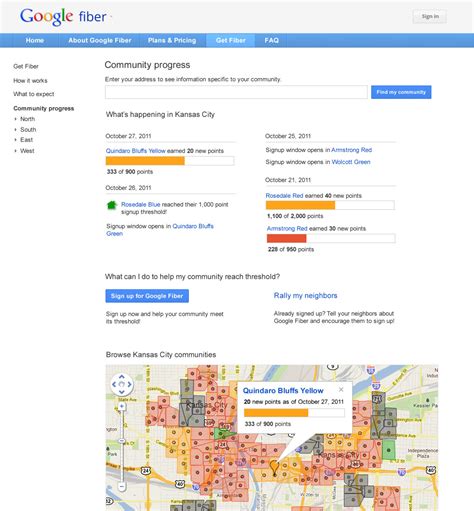Open the Wolcott Green link
The width and height of the screenshot is (474, 511).
pos(351,162)
